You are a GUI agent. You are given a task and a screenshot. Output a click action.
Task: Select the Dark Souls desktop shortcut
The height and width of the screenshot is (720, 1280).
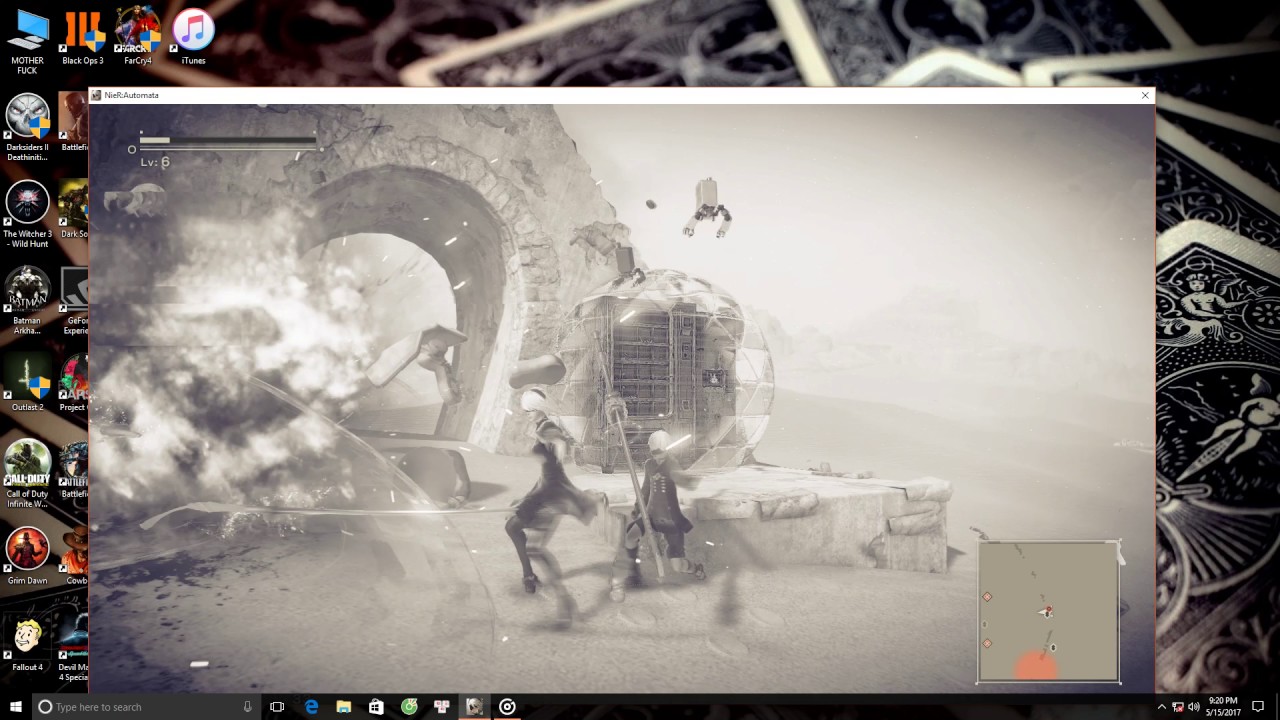pyautogui.click(x=74, y=209)
